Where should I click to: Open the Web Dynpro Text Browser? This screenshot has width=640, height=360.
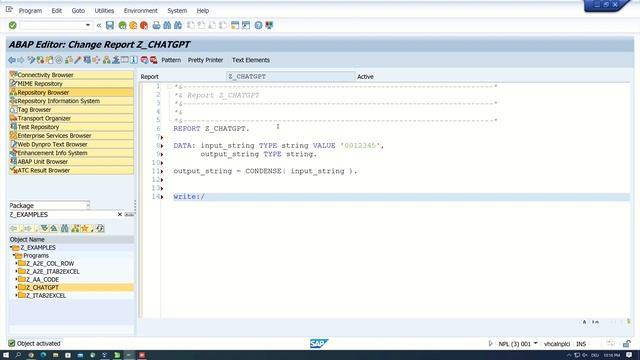[x=71, y=144]
